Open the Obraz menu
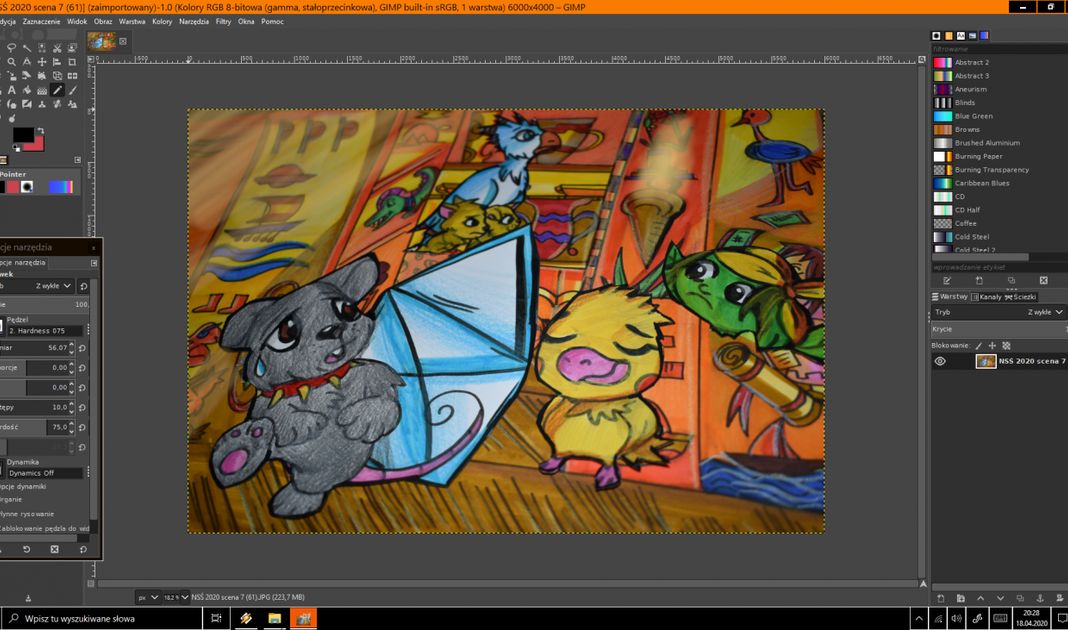Viewport: 1068px width, 630px height. pyautogui.click(x=103, y=22)
